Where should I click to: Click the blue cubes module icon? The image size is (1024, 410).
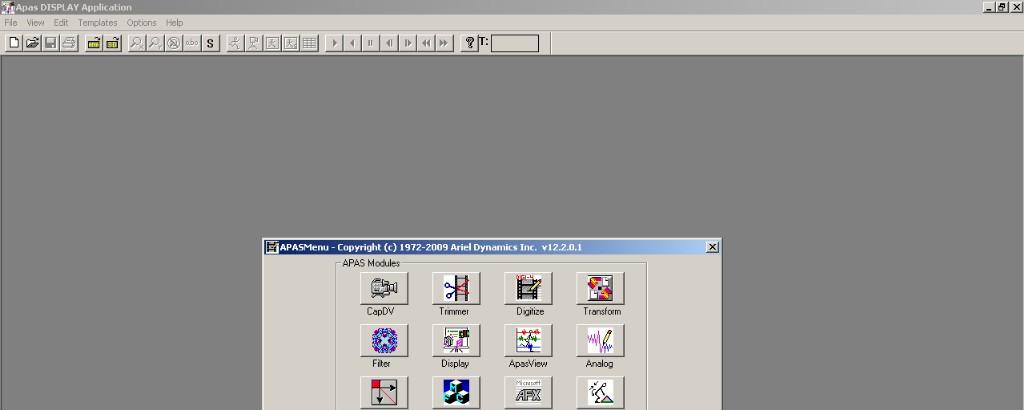(x=456, y=392)
